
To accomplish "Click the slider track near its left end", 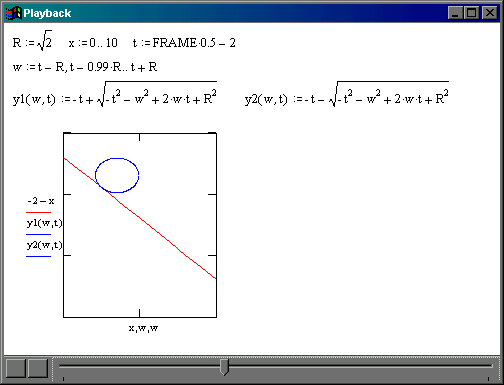I will (72, 366).
